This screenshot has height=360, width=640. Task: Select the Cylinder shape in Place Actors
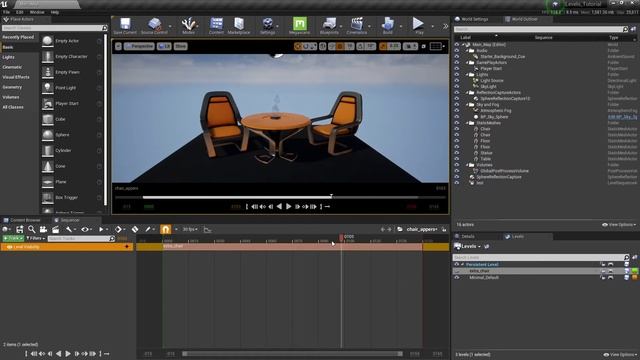47,150
